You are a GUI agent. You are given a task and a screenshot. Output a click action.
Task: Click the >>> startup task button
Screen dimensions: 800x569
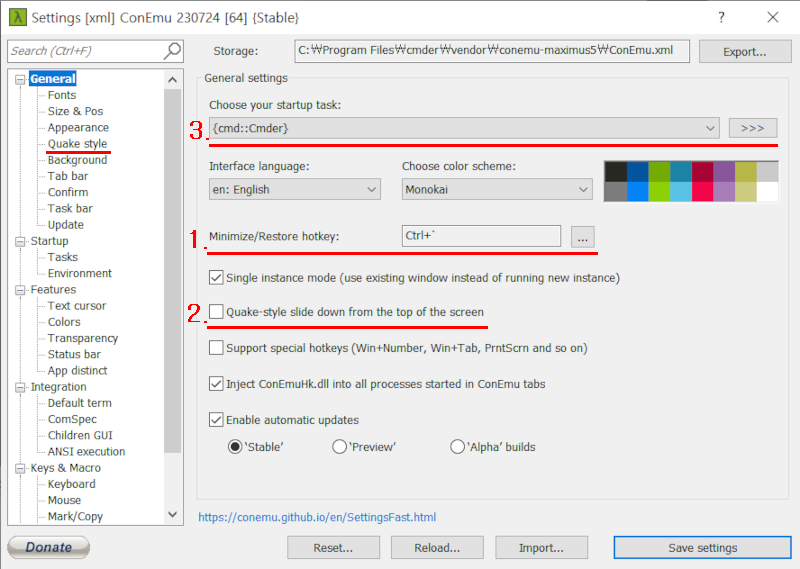[x=753, y=128]
